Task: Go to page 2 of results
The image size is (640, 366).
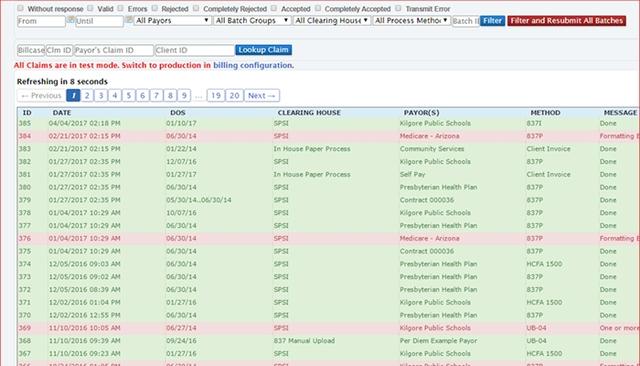Action: [87, 95]
